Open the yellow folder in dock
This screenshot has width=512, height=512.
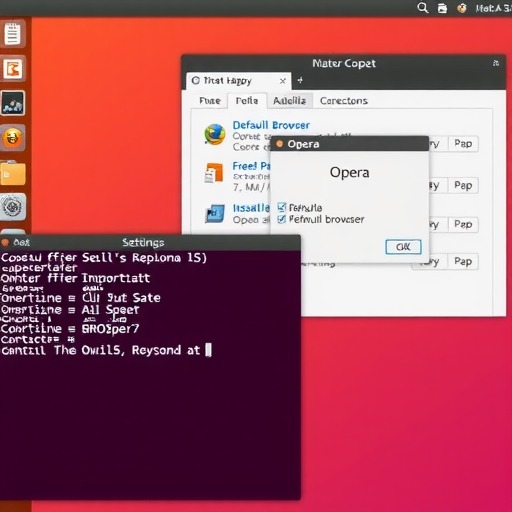point(13,173)
